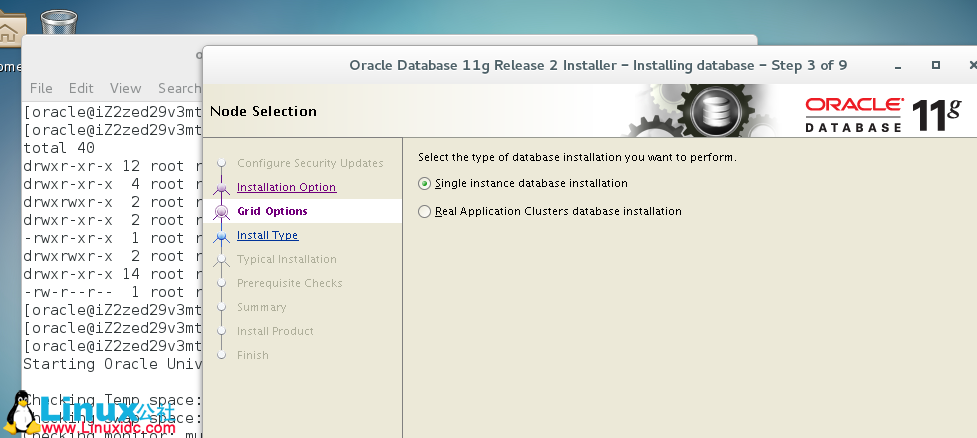Open File menu in terminal window
977x438 pixels.
(41, 88)
